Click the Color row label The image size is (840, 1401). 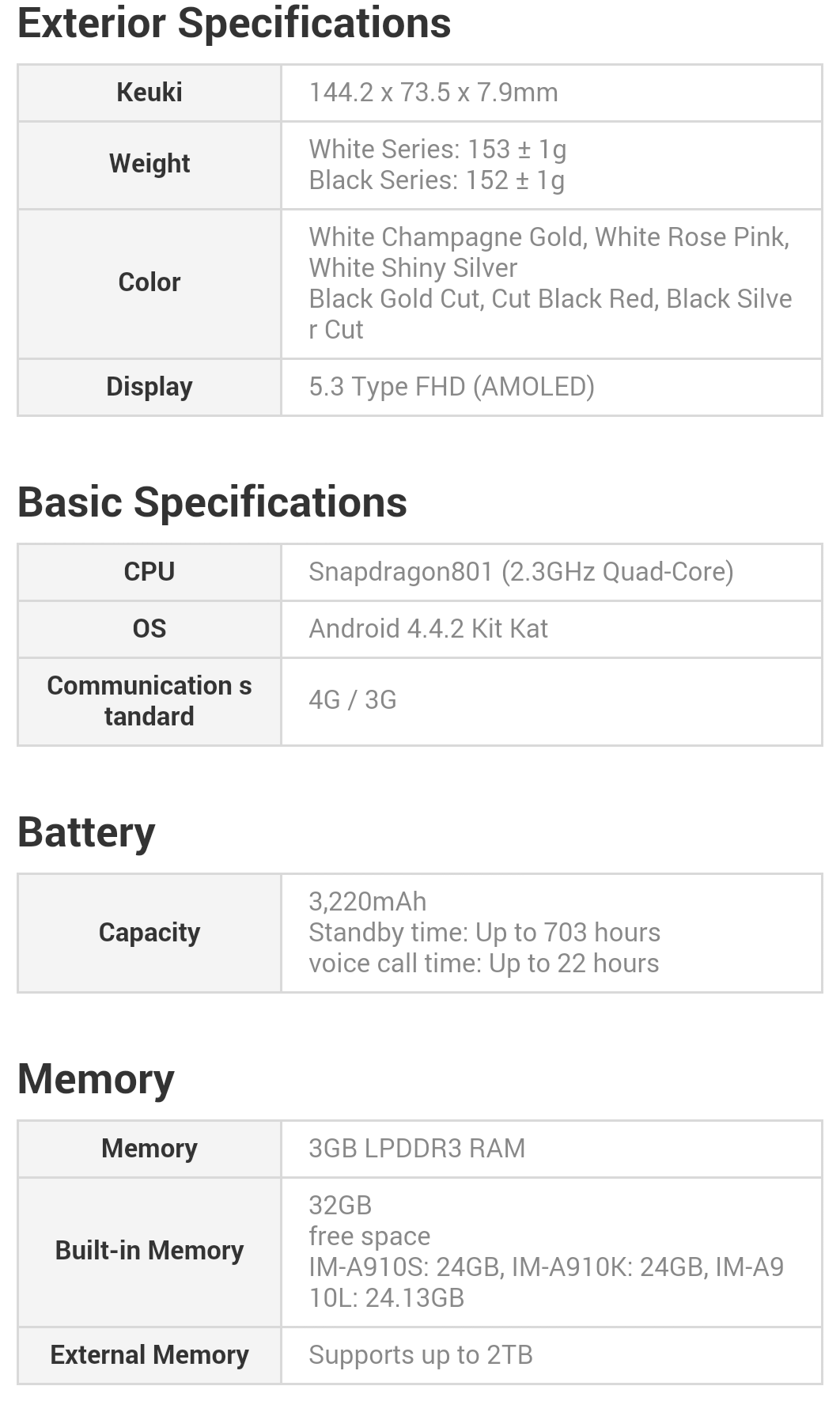[149, 282]
